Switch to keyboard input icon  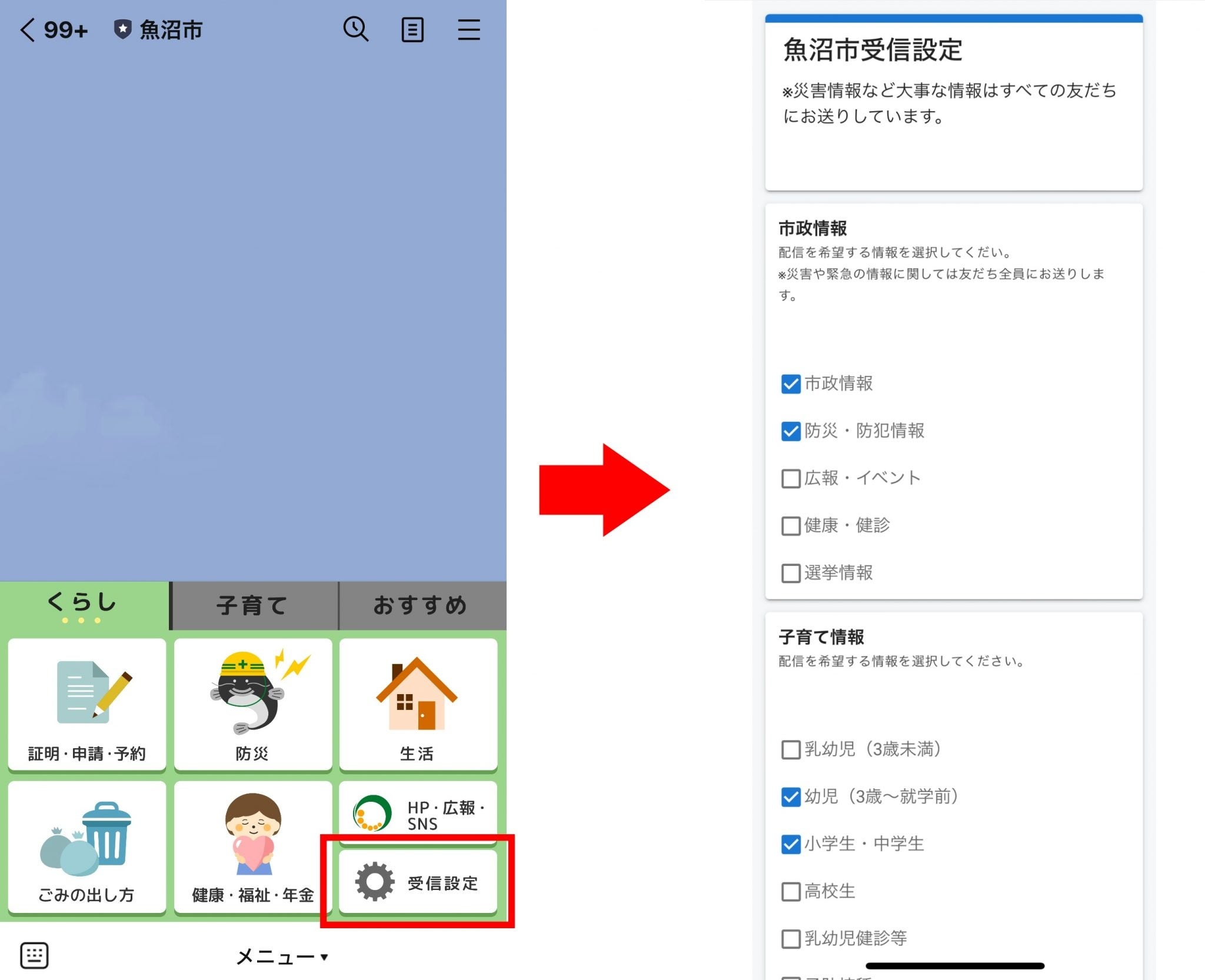pyautogui.click(x=34, y=955)
